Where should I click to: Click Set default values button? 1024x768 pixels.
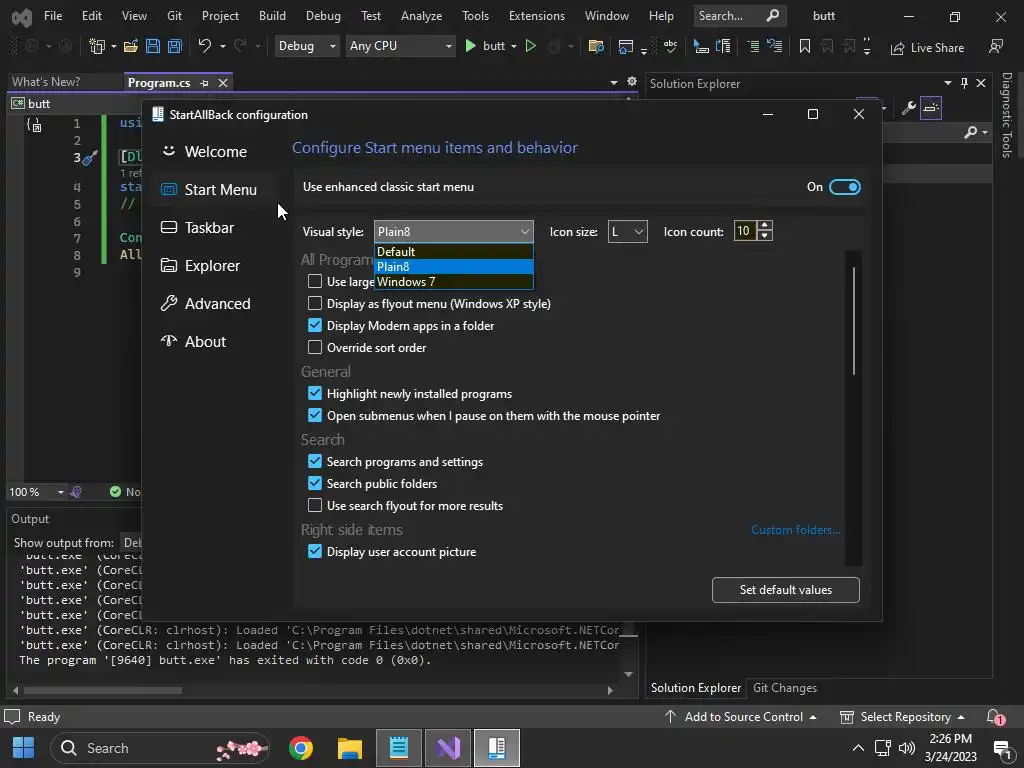(x=786, y=590)
